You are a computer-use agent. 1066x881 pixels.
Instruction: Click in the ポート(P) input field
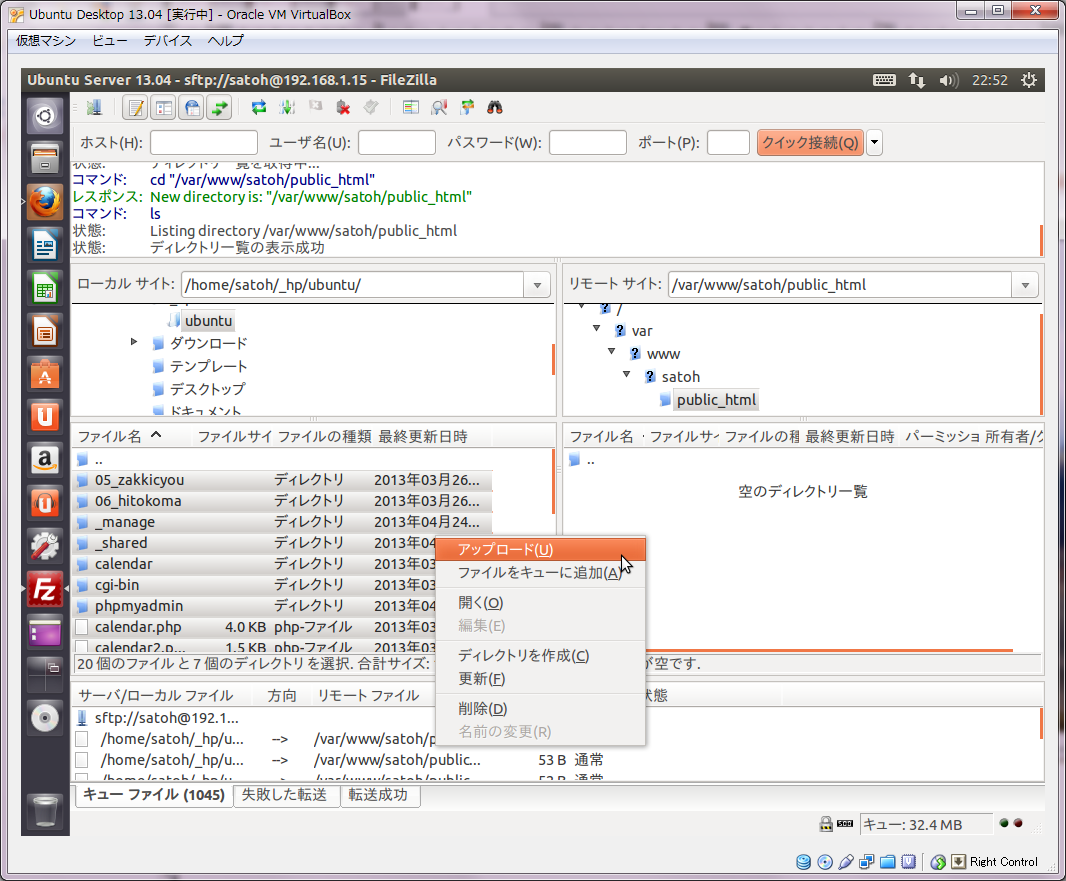click(x=728, y=143)
